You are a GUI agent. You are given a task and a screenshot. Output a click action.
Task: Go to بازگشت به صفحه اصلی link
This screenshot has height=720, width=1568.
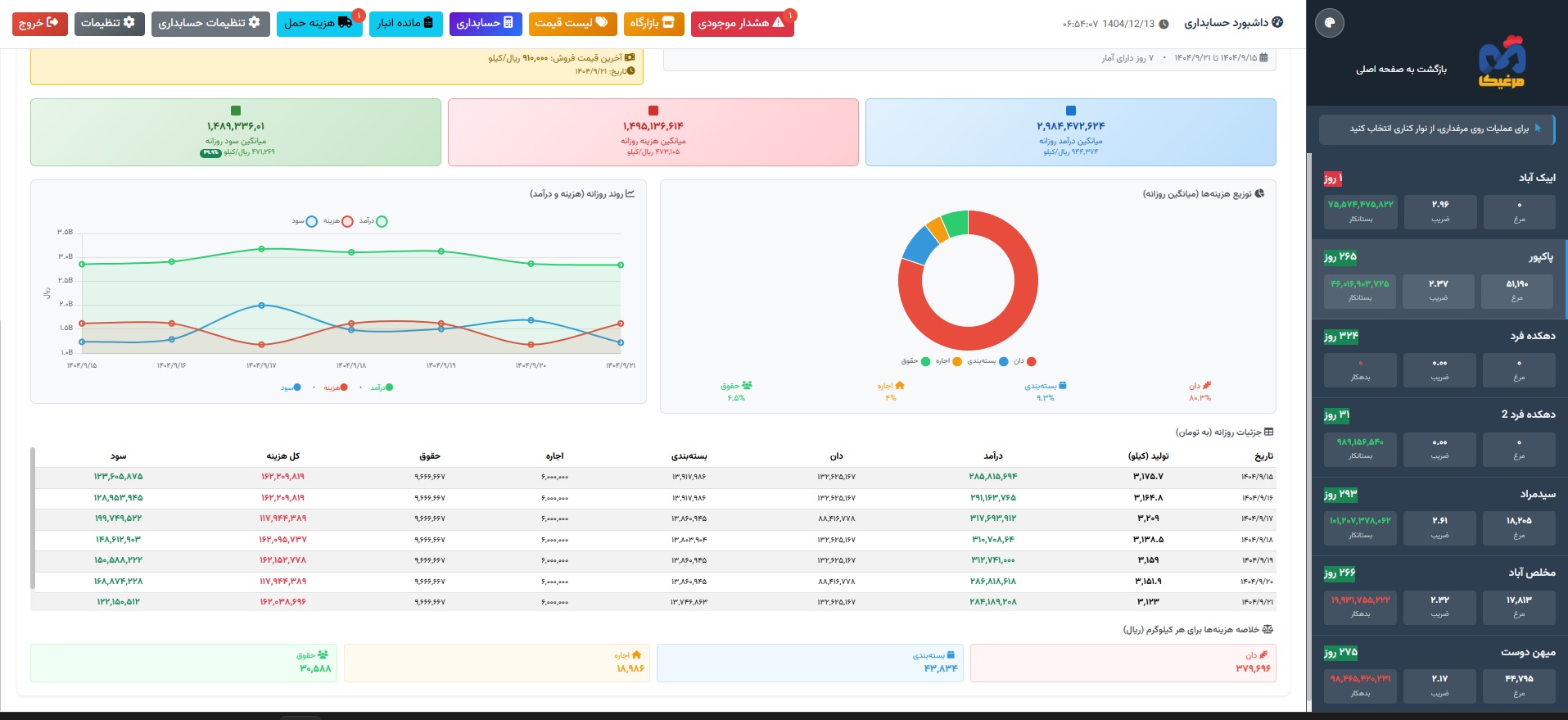tap(1401, 69)
